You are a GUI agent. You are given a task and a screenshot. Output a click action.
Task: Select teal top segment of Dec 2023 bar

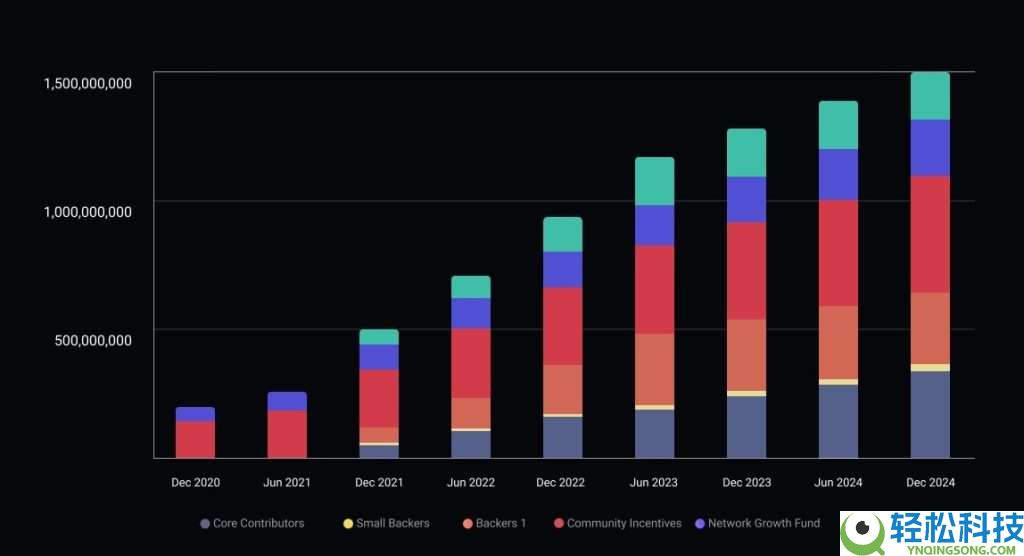click(x=746, y=153)
